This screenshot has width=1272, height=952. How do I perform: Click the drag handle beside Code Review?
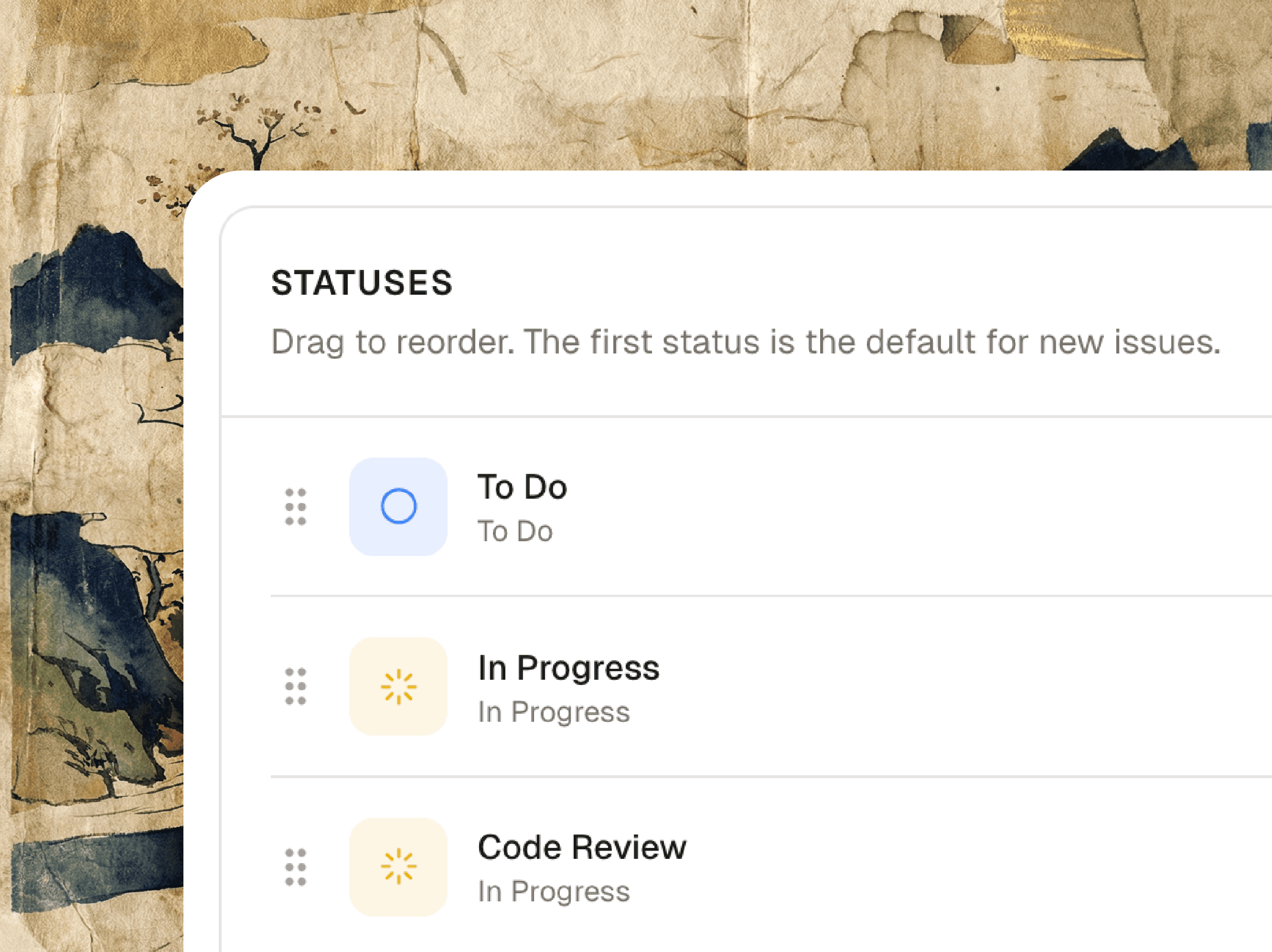click(294, 867)
